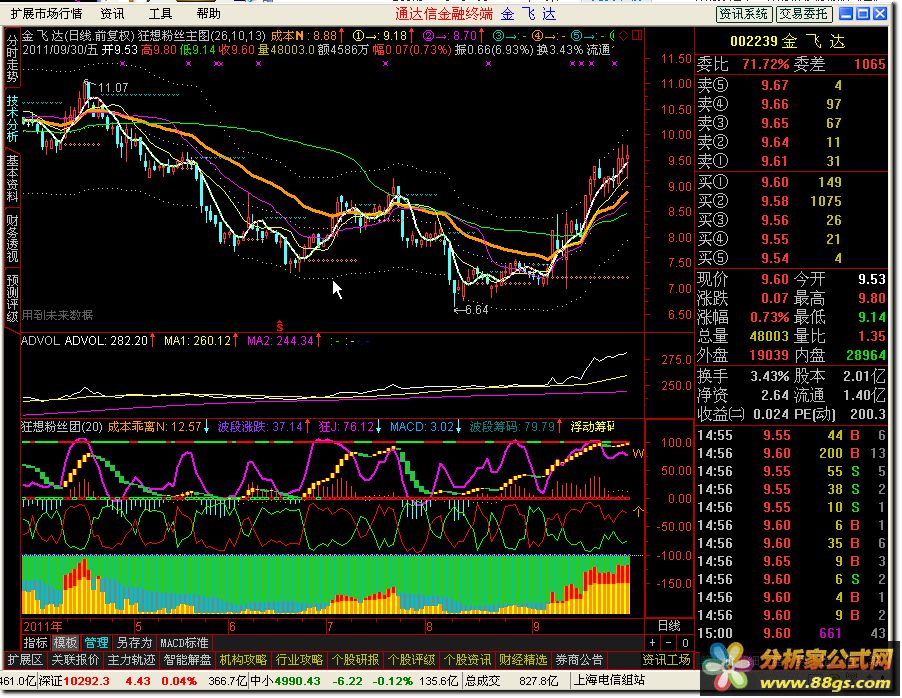
Task: Open the 扩展区 bottom tab
Action: tap(25, 659)
